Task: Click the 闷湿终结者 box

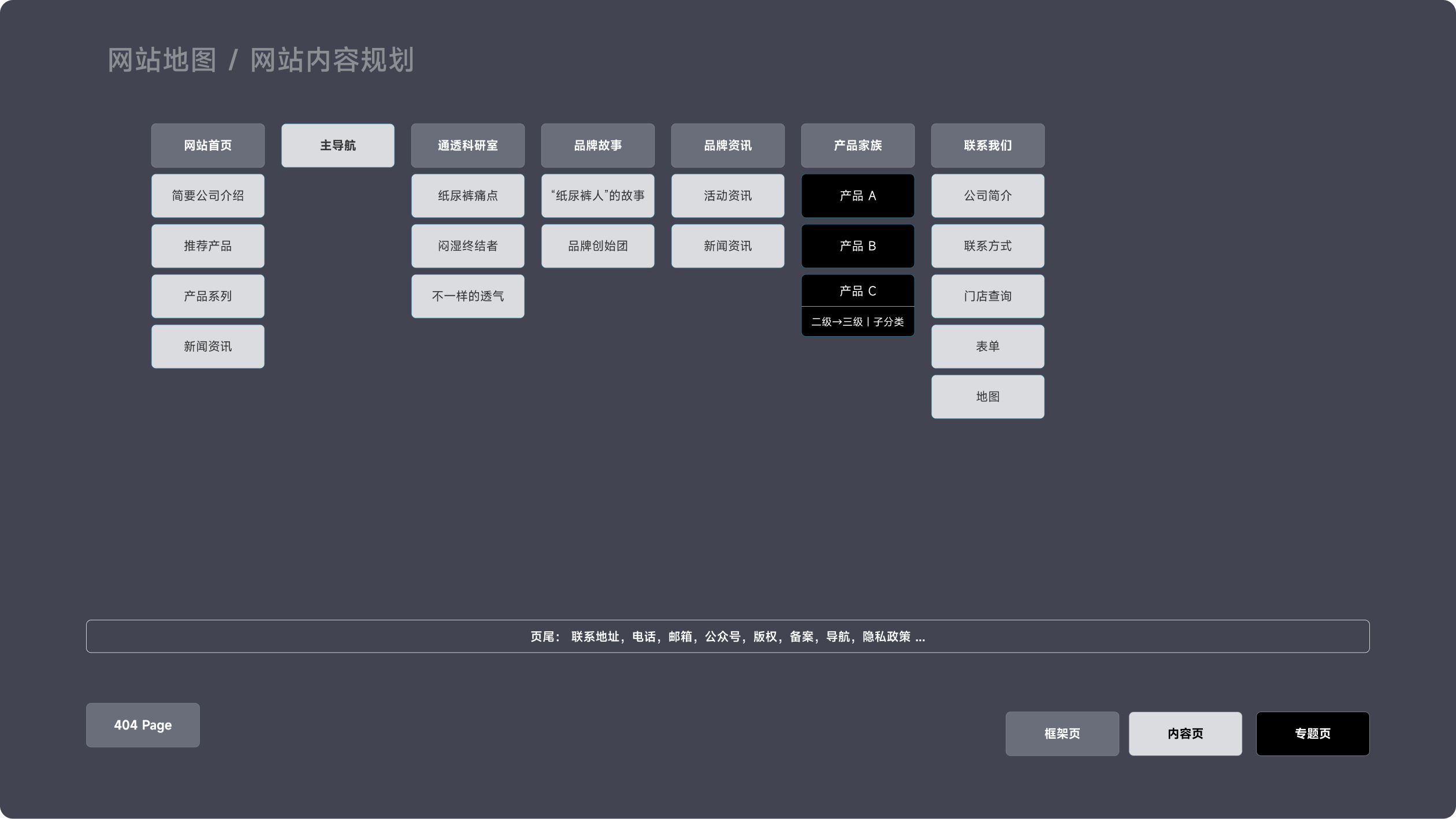Action: pyautogui.click(x=467, y=246)
